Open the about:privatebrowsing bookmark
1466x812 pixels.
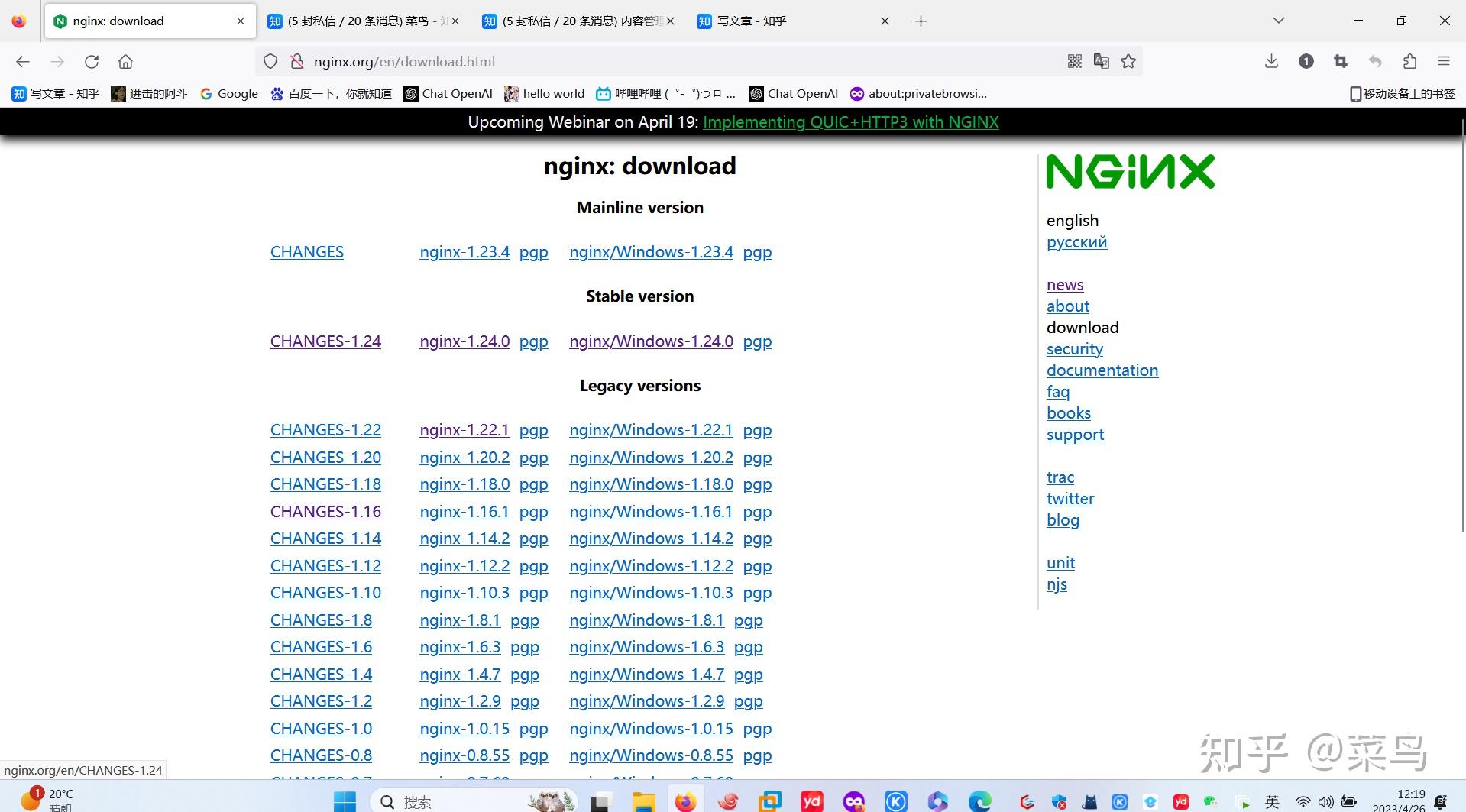[x=918, y=94]
